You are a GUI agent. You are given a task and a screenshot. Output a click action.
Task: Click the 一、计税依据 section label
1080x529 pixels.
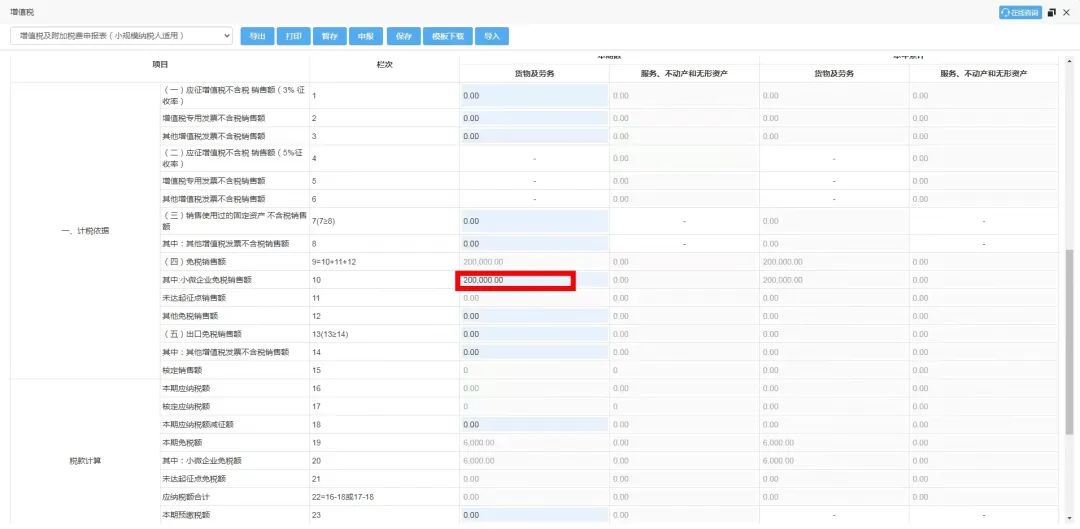pos(85,230)
